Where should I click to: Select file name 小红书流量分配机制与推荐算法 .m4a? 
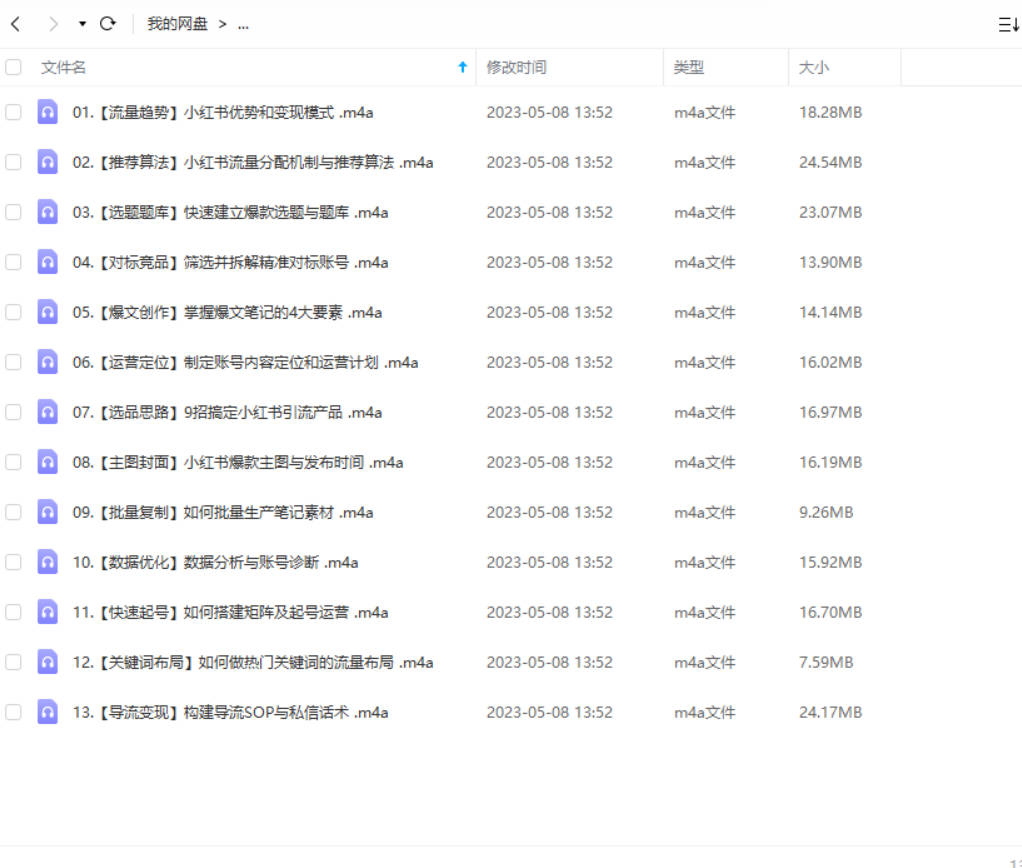[308, 162]
